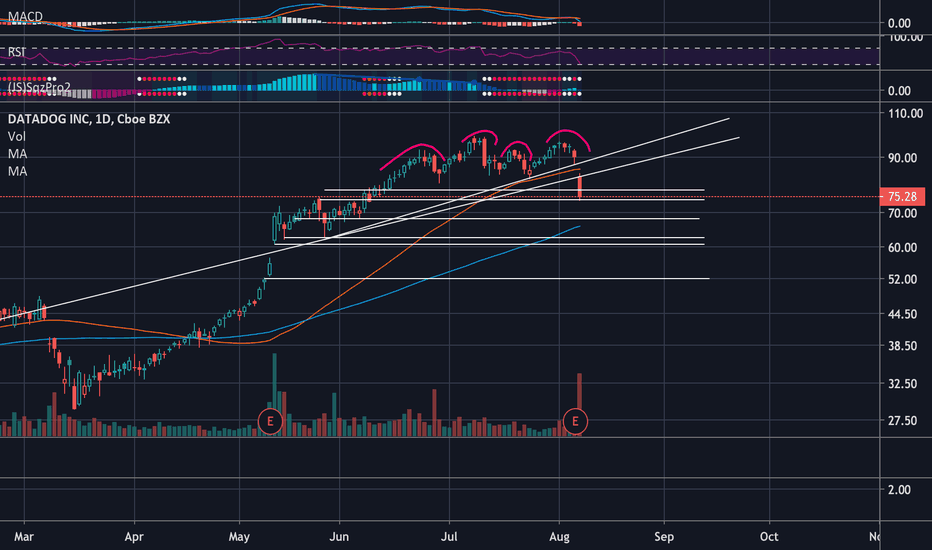The image size is (932, 550).
Task: Select the first MA label
Action: 17,154
